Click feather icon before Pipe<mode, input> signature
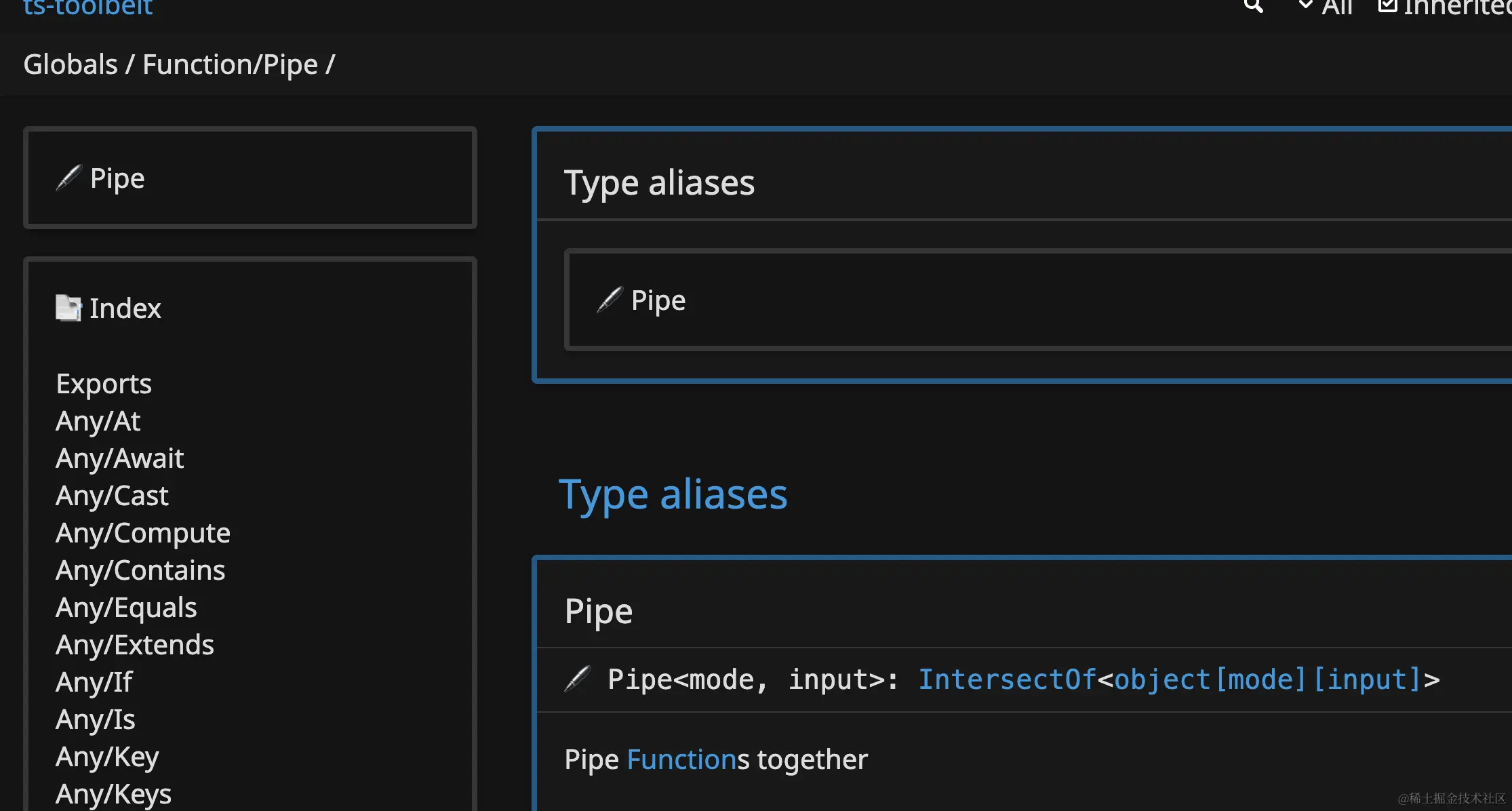1512x811 pixels. tap(577, 679)
